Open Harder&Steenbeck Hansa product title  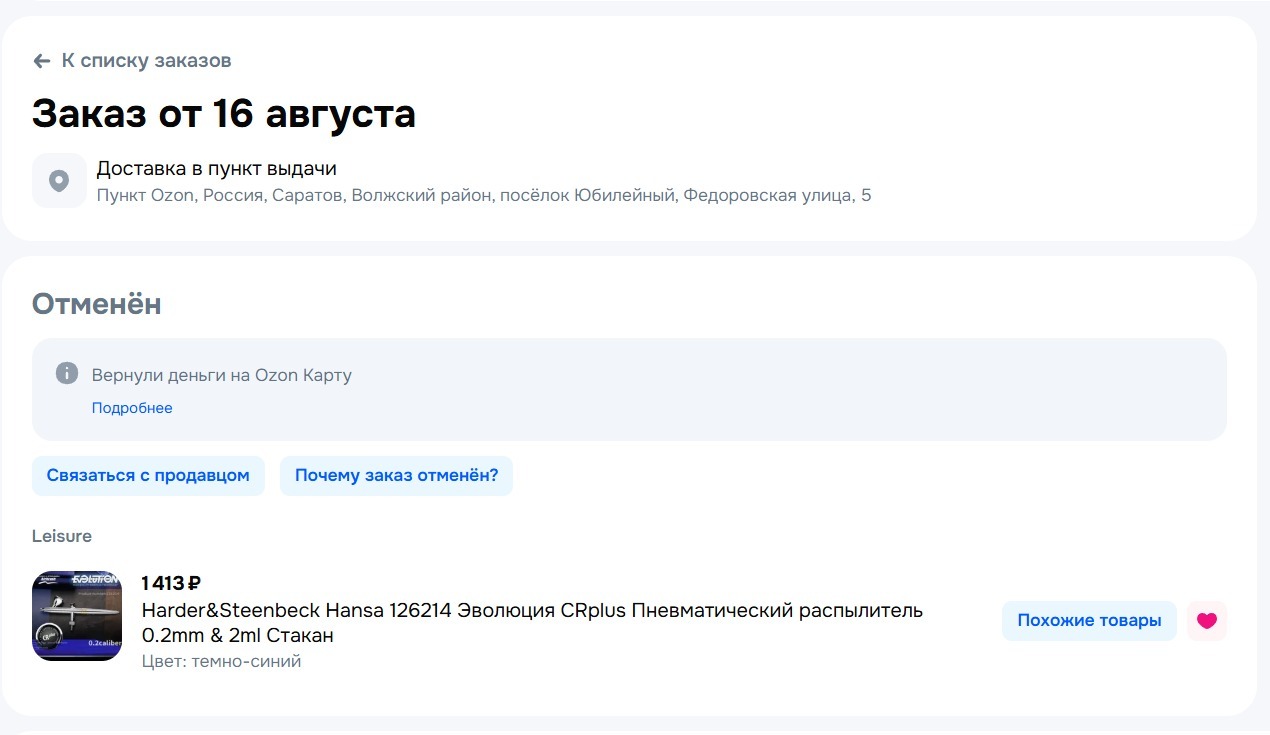(x=532, y=623)
